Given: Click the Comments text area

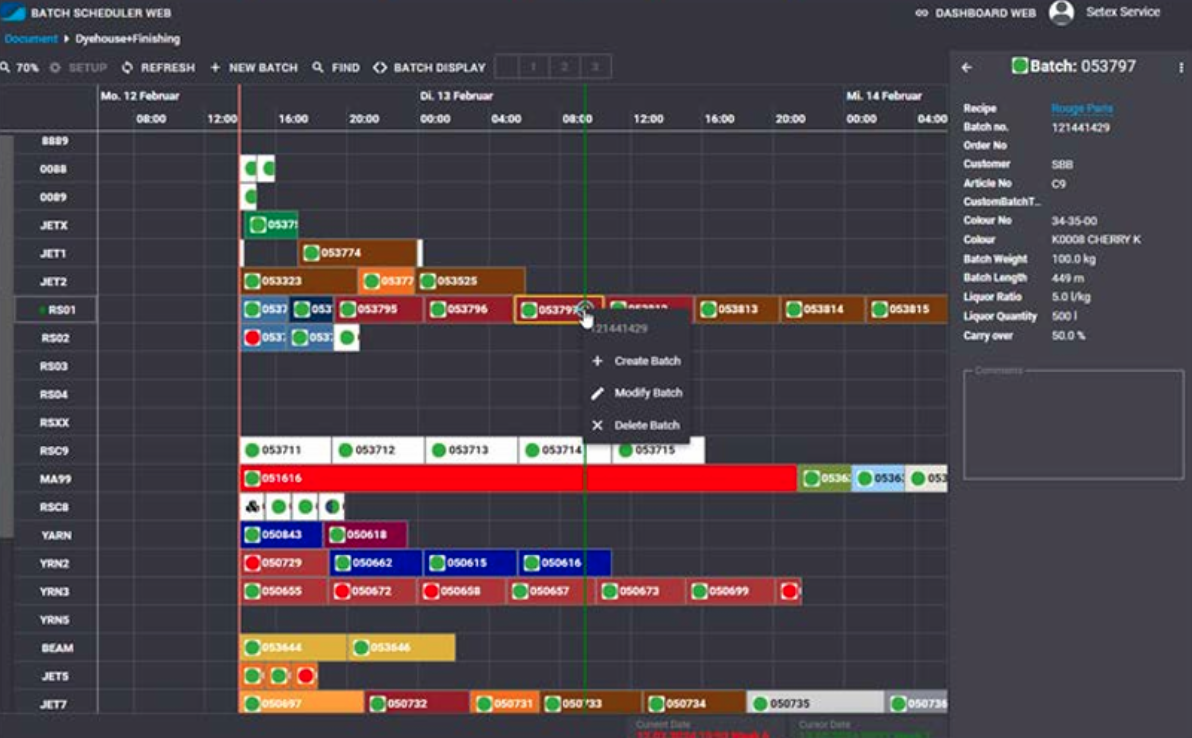Looking at the screenshot, I should tap(1073, 424).
